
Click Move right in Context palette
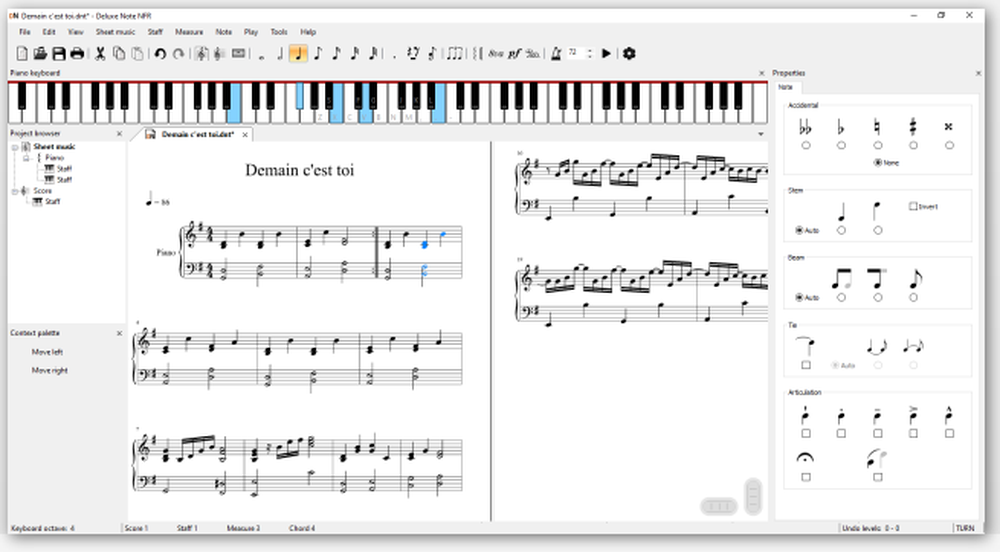pyautogui.click(x=50, y=370)
